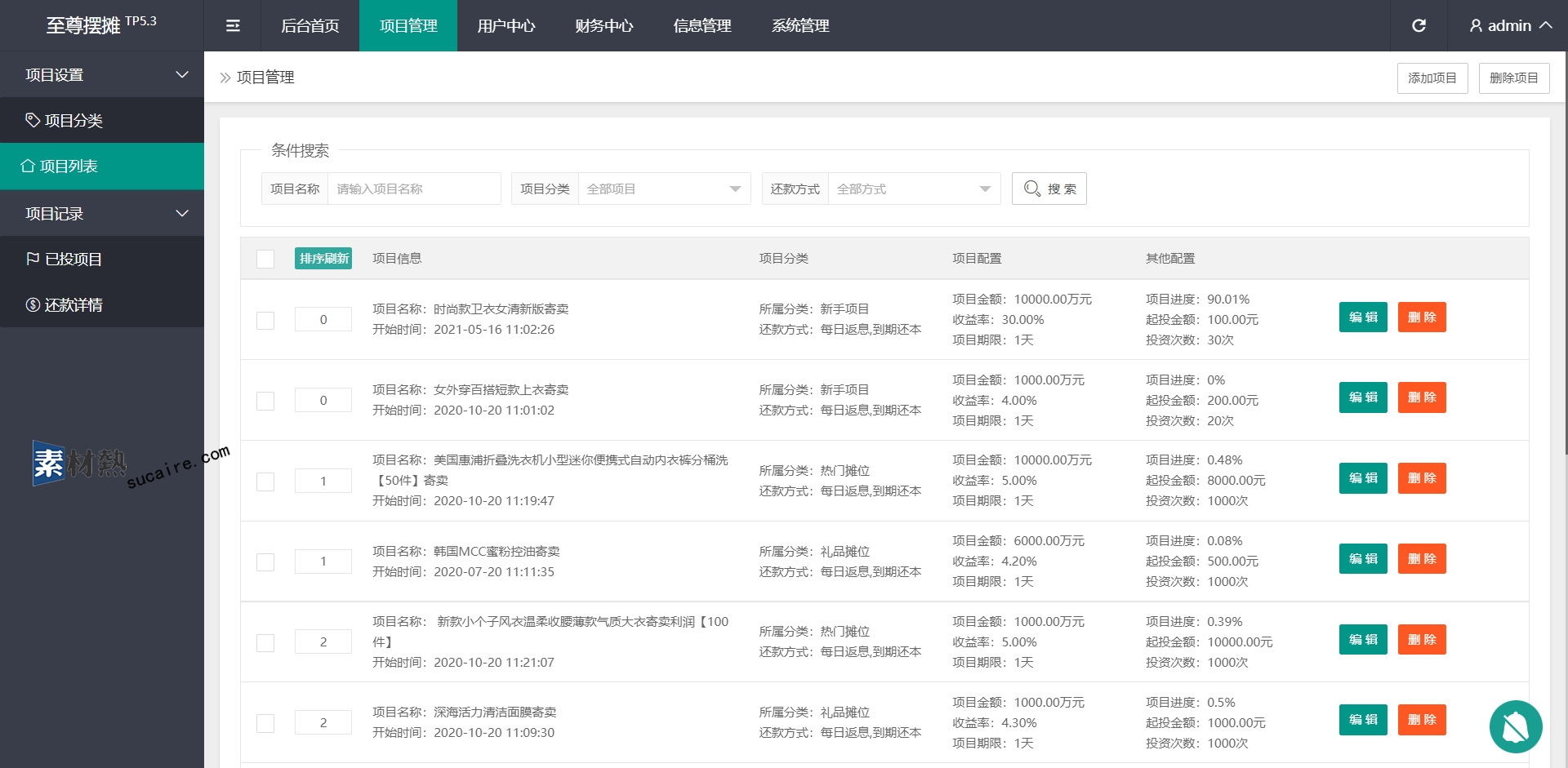1568x768 pixels.
Task: Open 还款详情 in sidebar
Action: coord(102,305)
